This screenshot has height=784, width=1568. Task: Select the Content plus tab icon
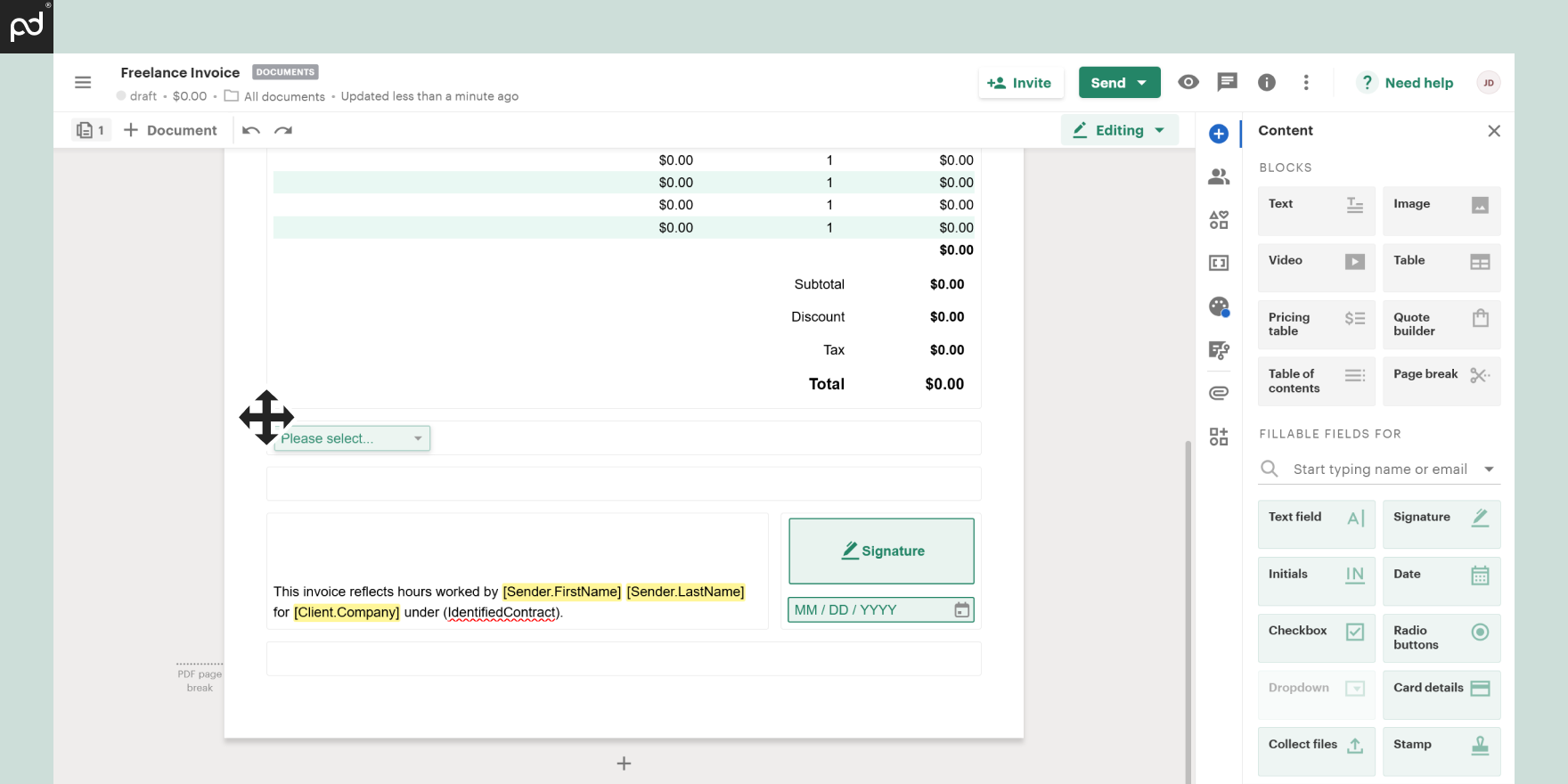1219,134
